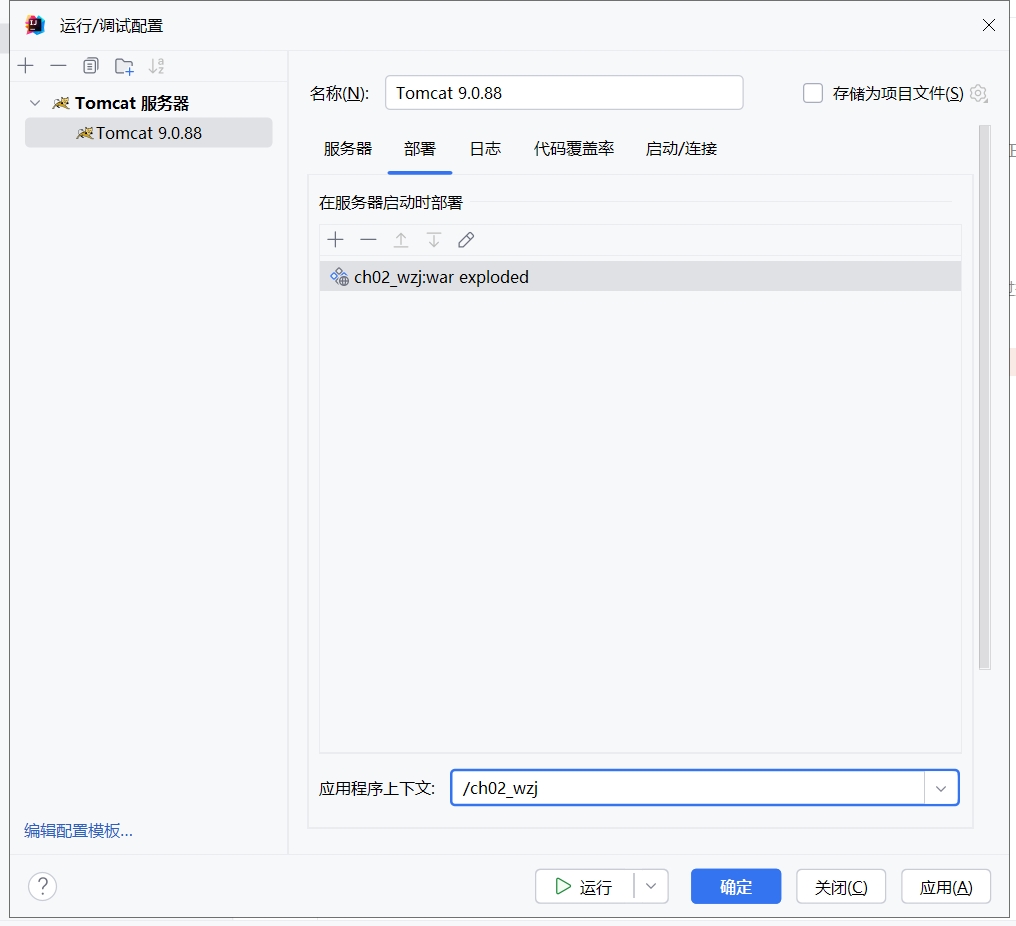Open gear settings beside 存储为项目文件

(x=979, y=93)
